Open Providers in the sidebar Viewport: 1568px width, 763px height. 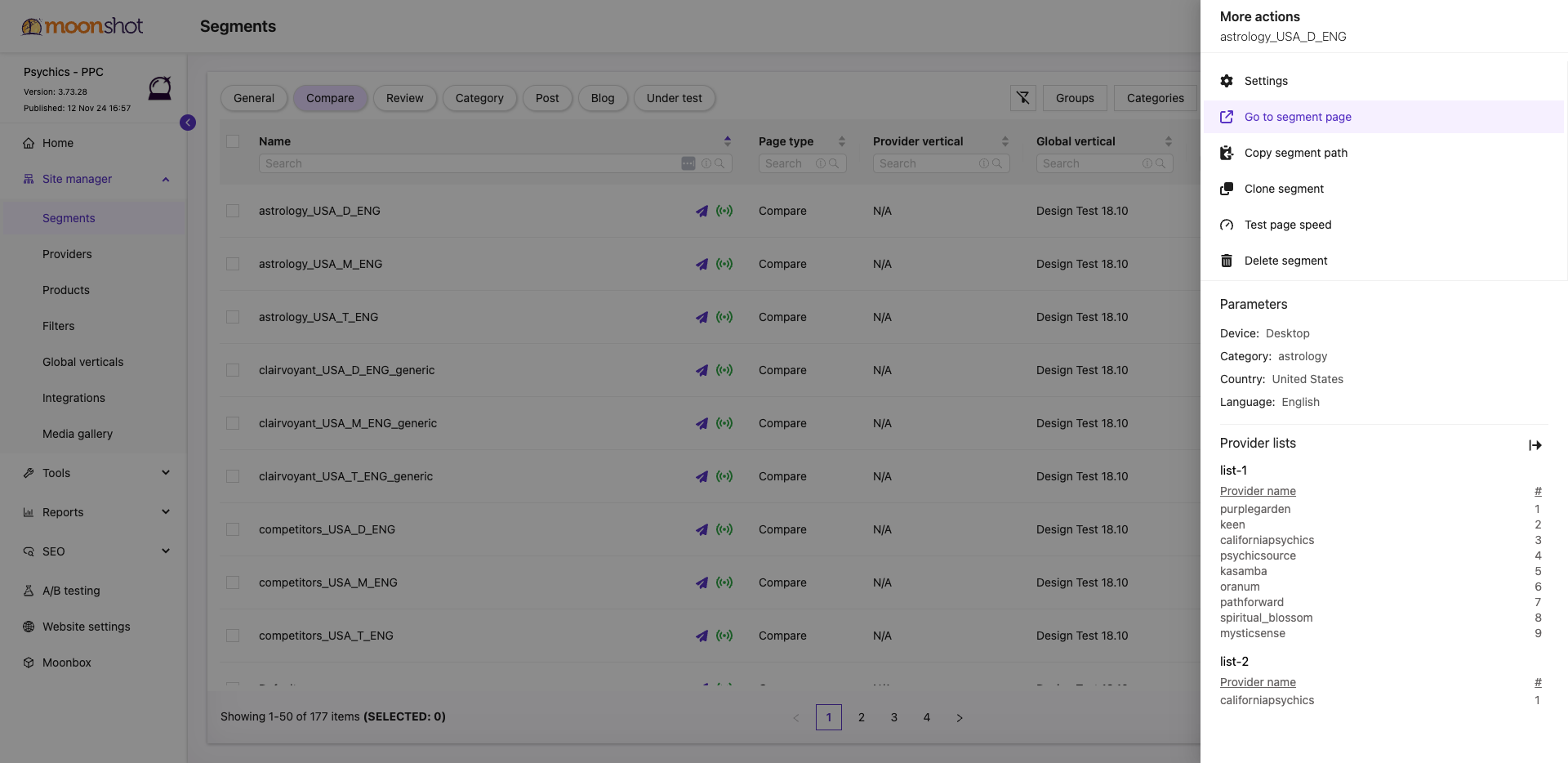pos(67,254)
